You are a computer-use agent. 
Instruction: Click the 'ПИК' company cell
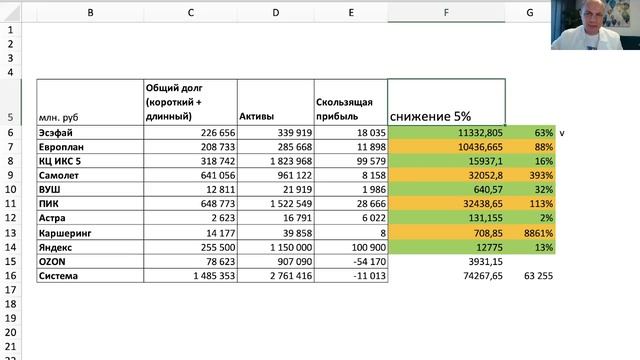click(x=90, y=204)
